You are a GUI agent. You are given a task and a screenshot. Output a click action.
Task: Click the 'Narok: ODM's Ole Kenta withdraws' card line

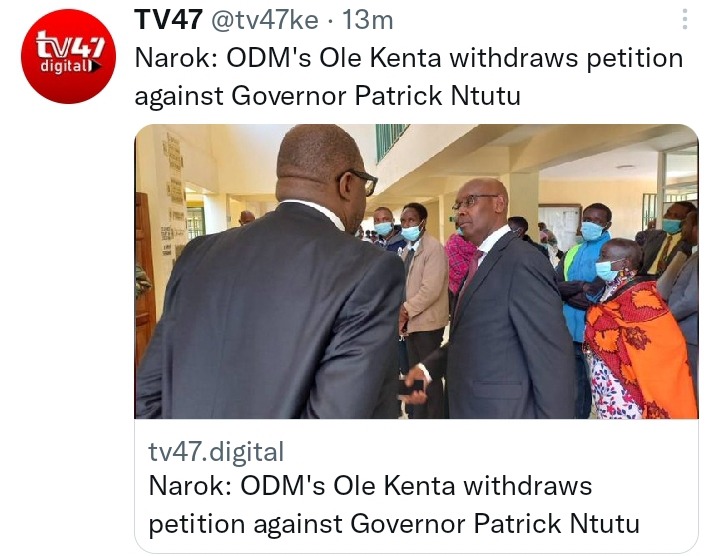[371, 486]
